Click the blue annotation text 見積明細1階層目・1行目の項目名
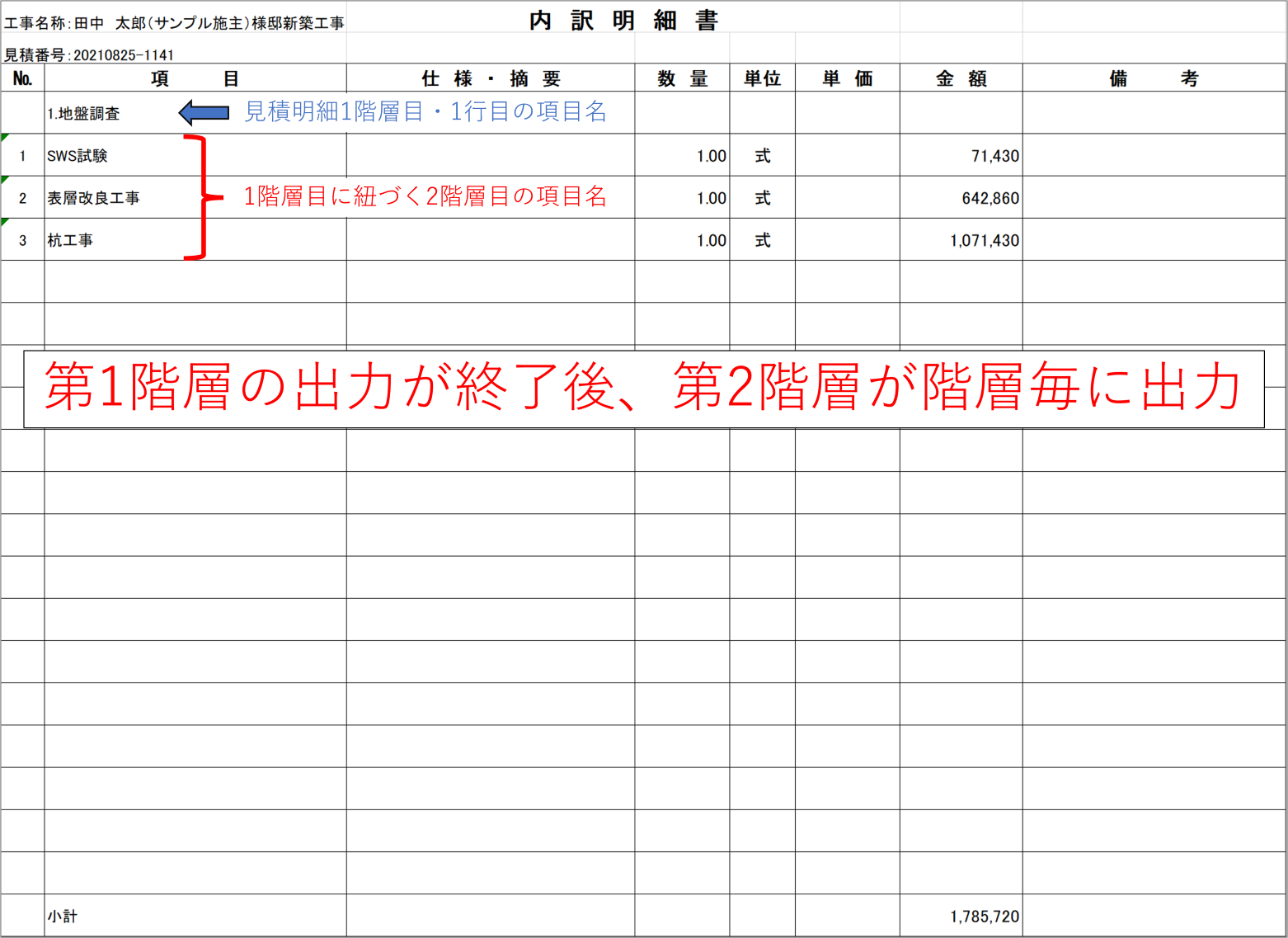This screenshot has width=1288, height=938. [425, 111]
